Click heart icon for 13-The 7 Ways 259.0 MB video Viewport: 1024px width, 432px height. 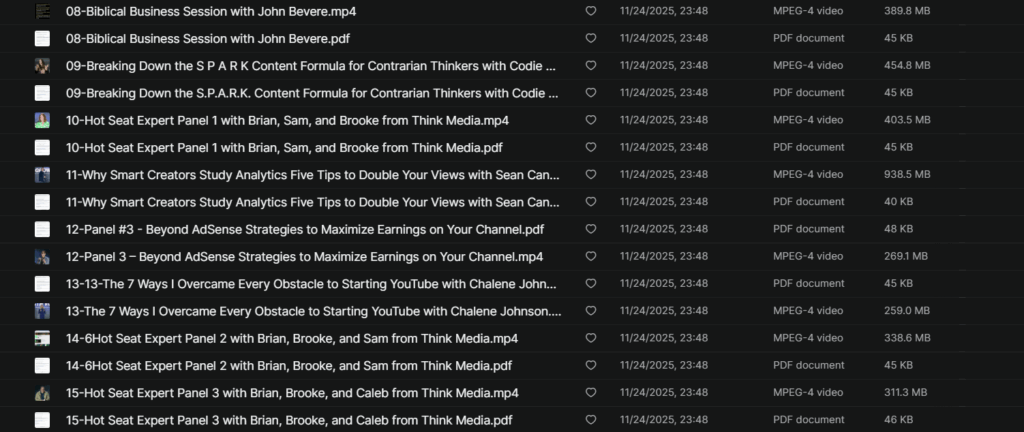click(x=590, y=311)
